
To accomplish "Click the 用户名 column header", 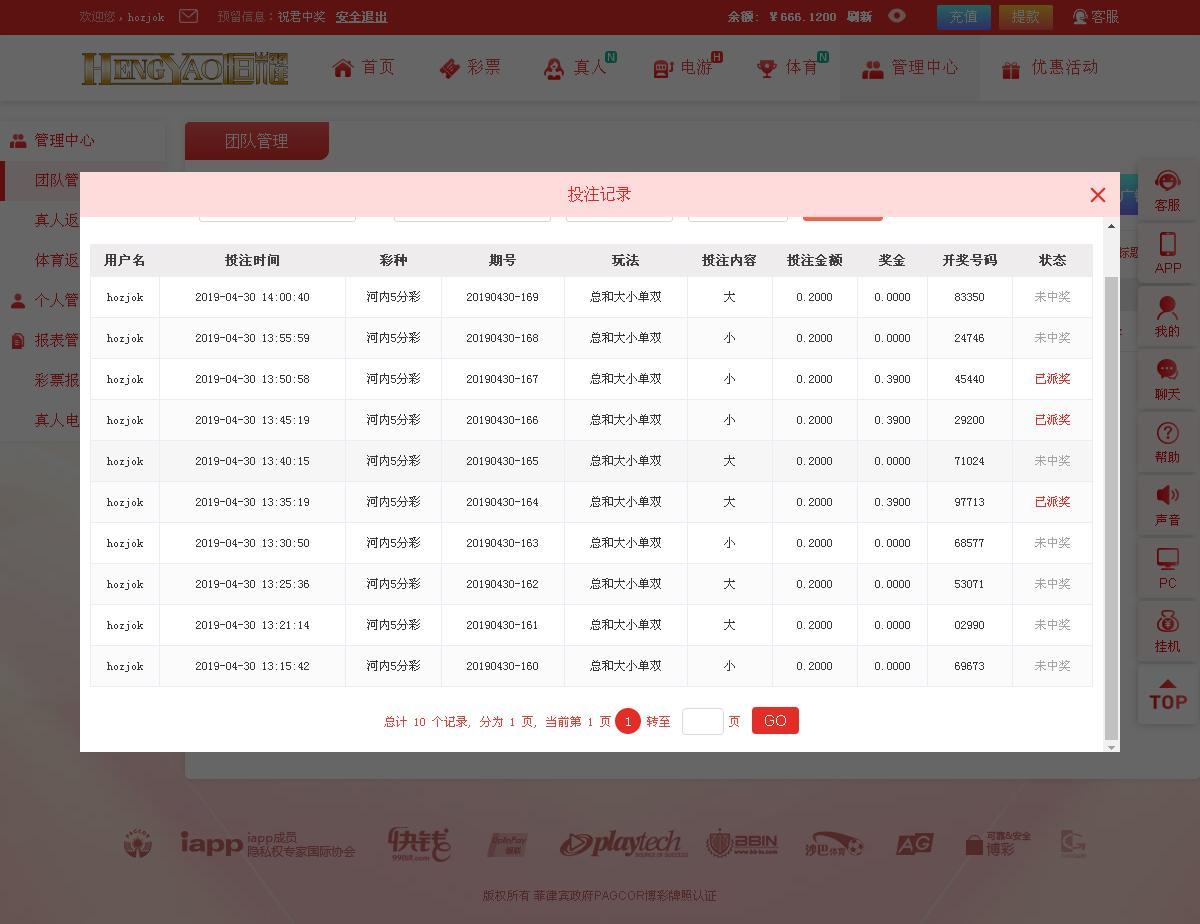I will tap(125, 260).
